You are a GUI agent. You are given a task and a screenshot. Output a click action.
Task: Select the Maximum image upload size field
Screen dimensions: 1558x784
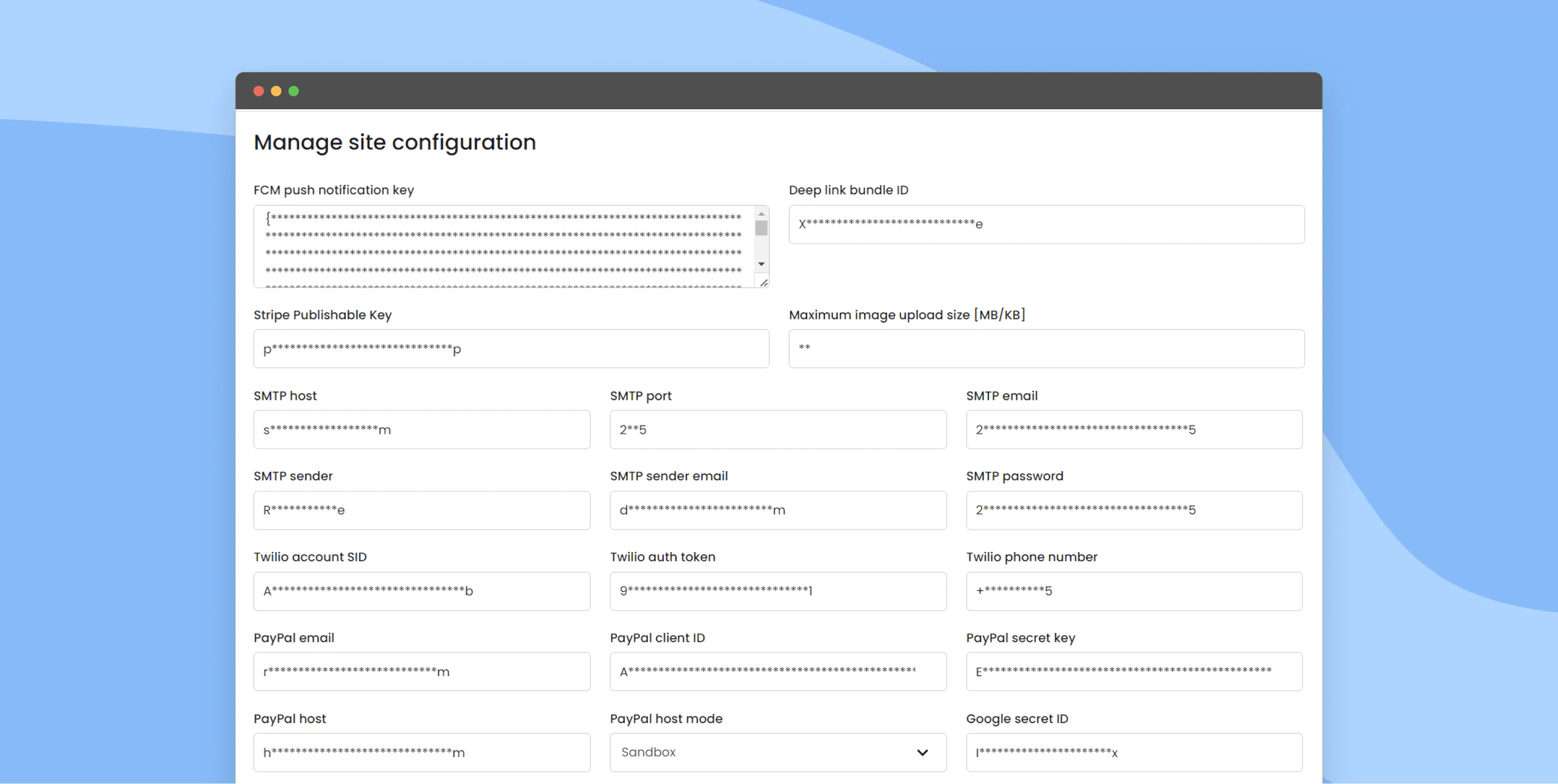click(x=1046, y=349)
